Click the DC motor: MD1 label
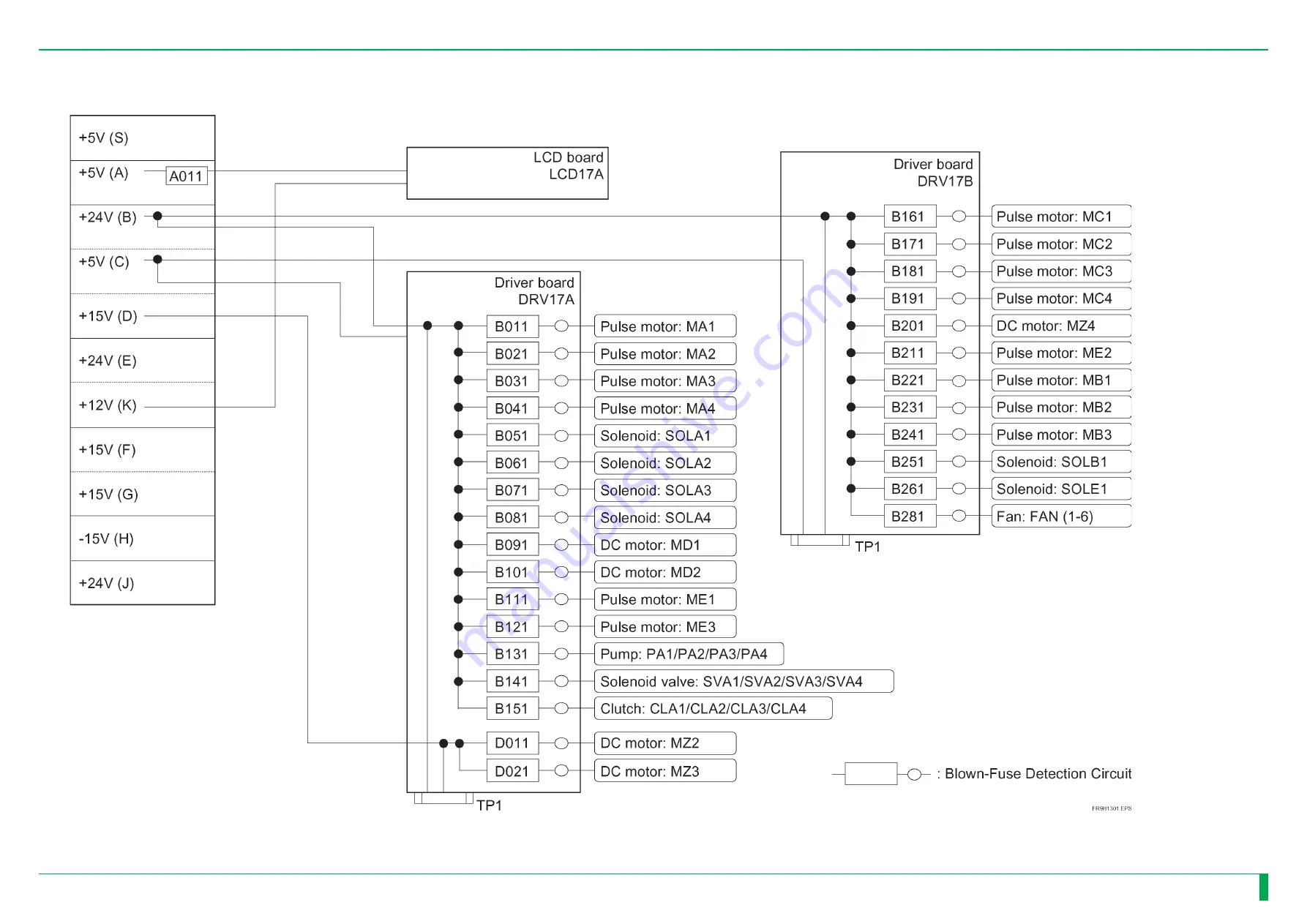 [665, 545]
